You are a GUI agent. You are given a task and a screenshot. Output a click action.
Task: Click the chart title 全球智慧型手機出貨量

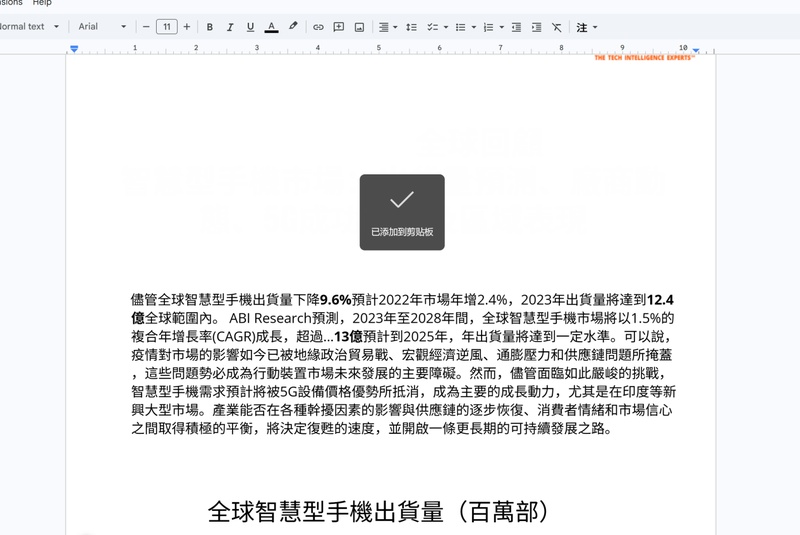326,511
